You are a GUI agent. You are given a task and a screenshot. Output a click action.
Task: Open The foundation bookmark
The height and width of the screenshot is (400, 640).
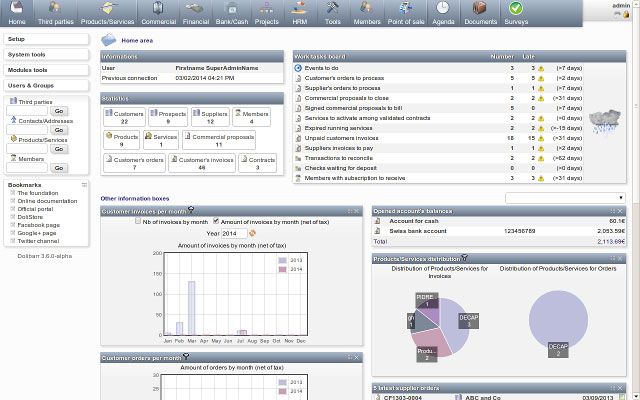[38, 193]
